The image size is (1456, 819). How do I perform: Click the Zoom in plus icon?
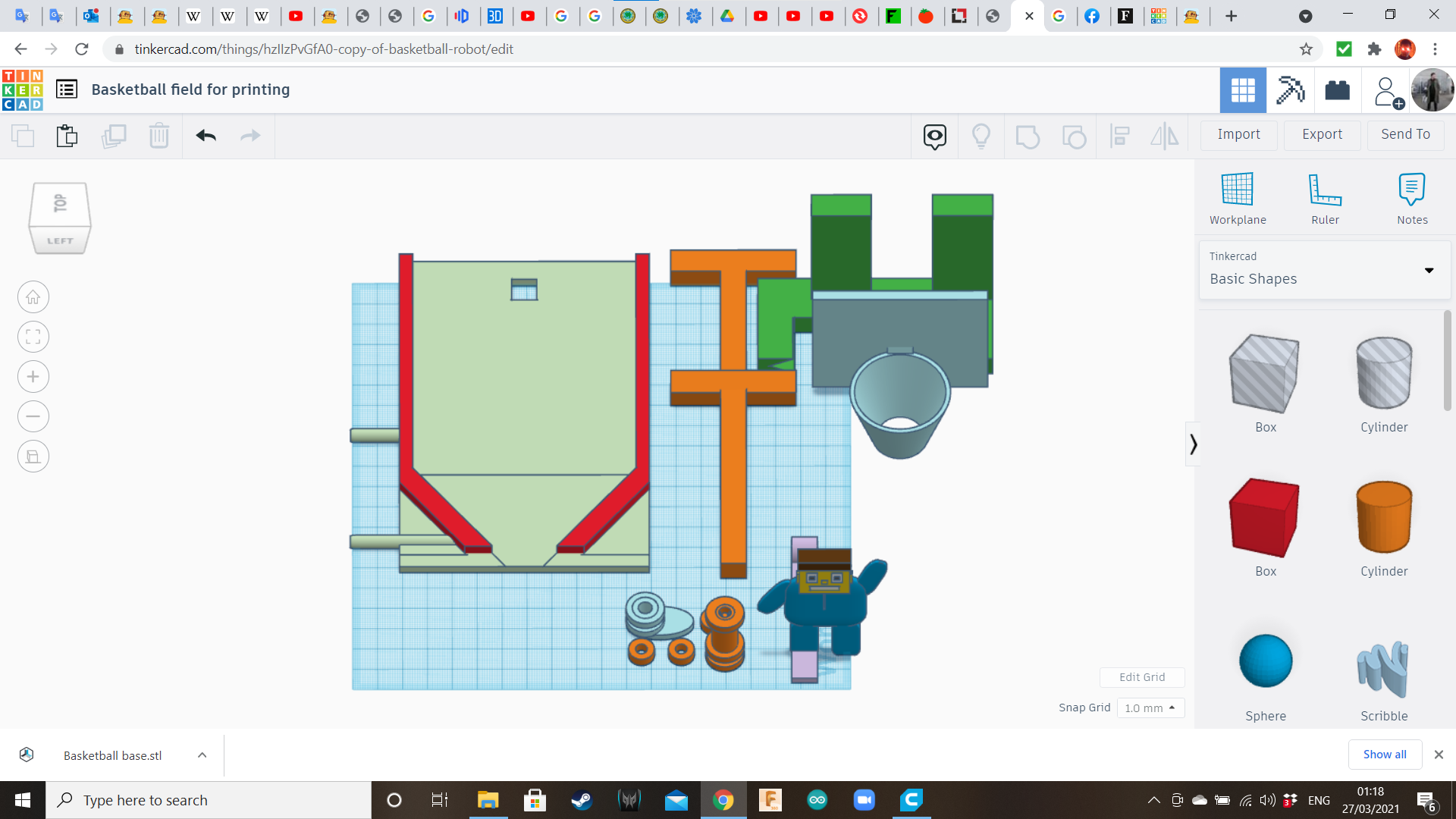point(33,377)
